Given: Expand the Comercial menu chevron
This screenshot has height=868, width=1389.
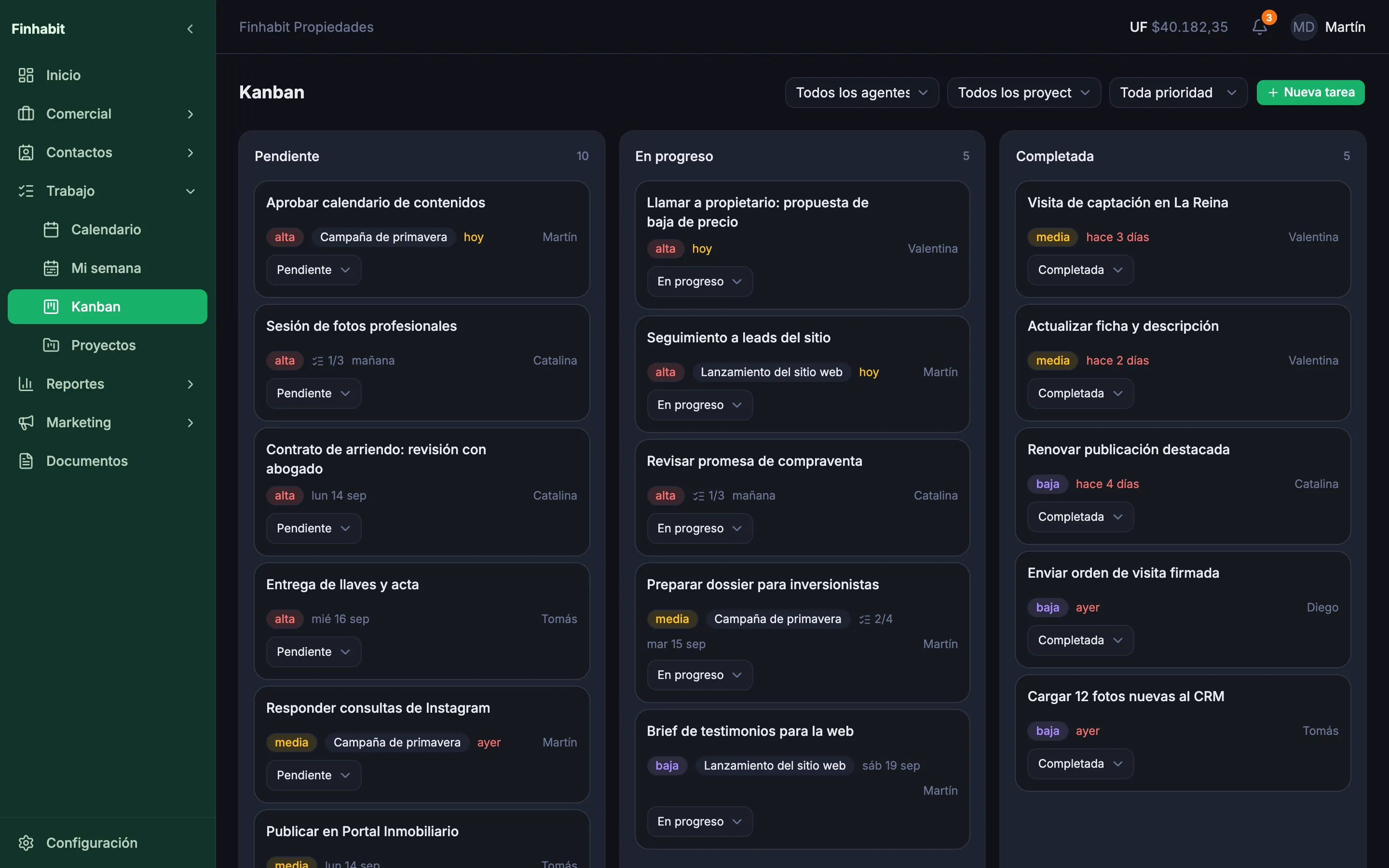Looking at the screenshot, I should pyautogui.click(x=190, y=114).
